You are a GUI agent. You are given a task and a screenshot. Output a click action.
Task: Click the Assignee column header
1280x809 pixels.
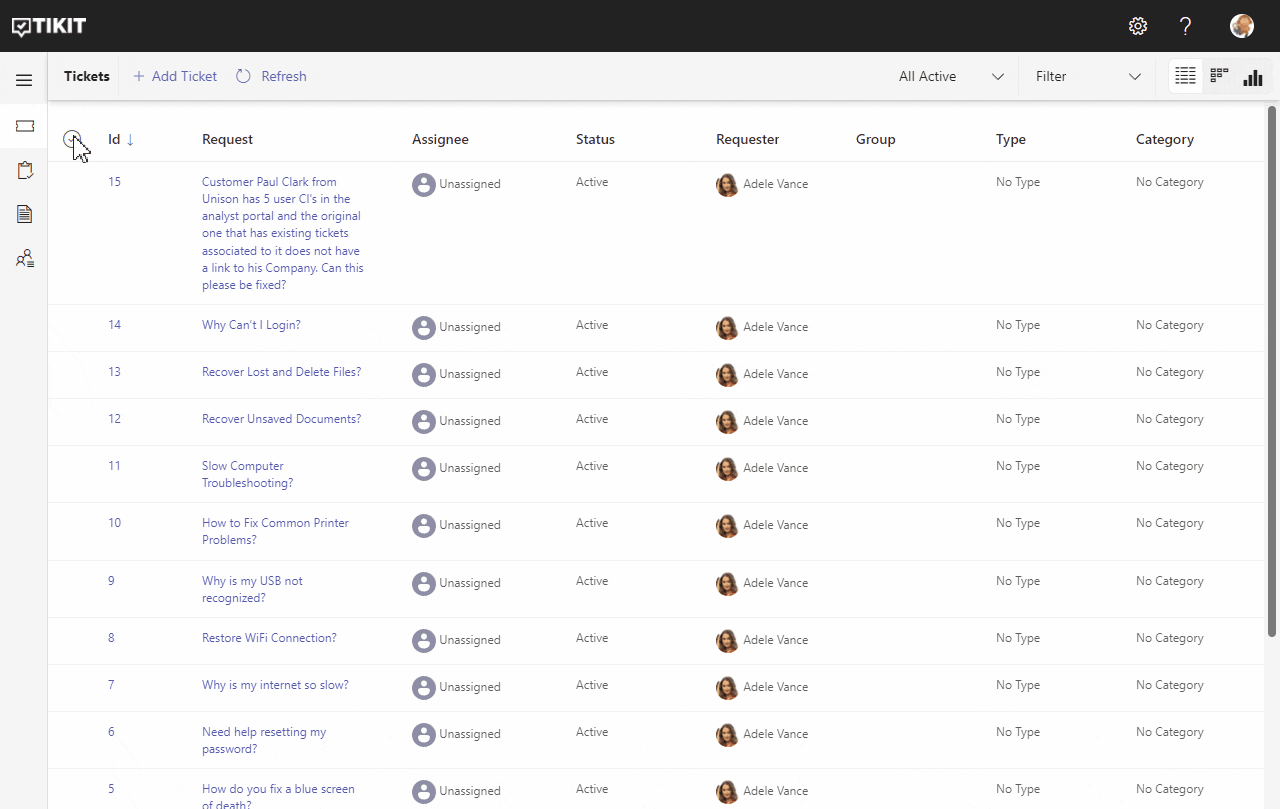[x=440, y=140]
